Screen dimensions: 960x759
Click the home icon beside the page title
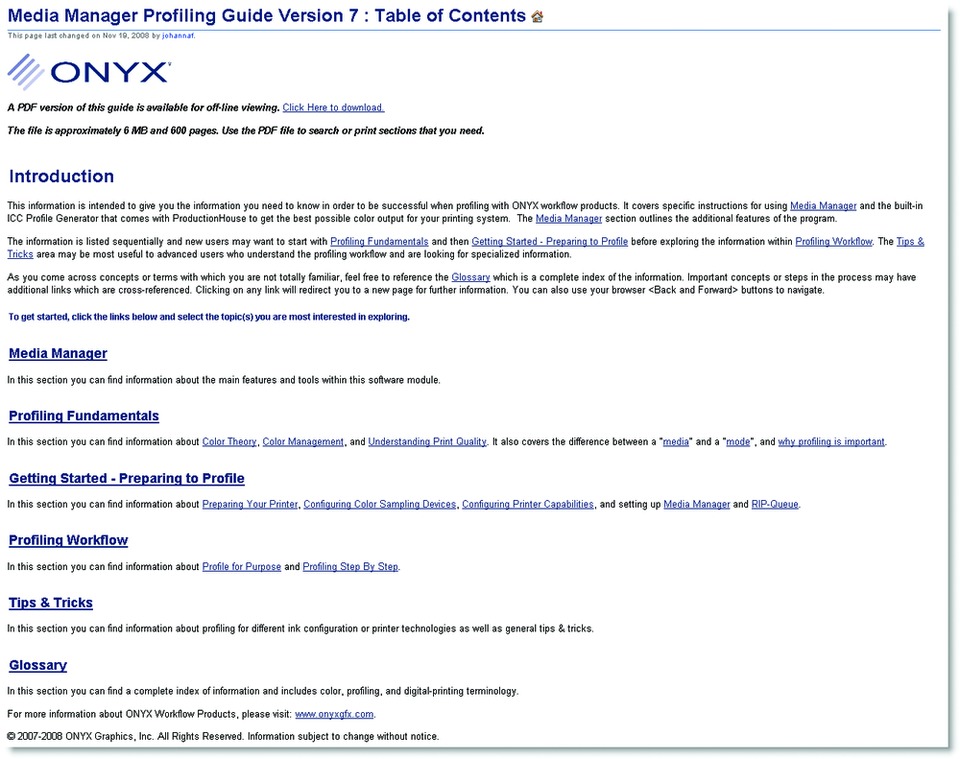click(x=538, y=17)
